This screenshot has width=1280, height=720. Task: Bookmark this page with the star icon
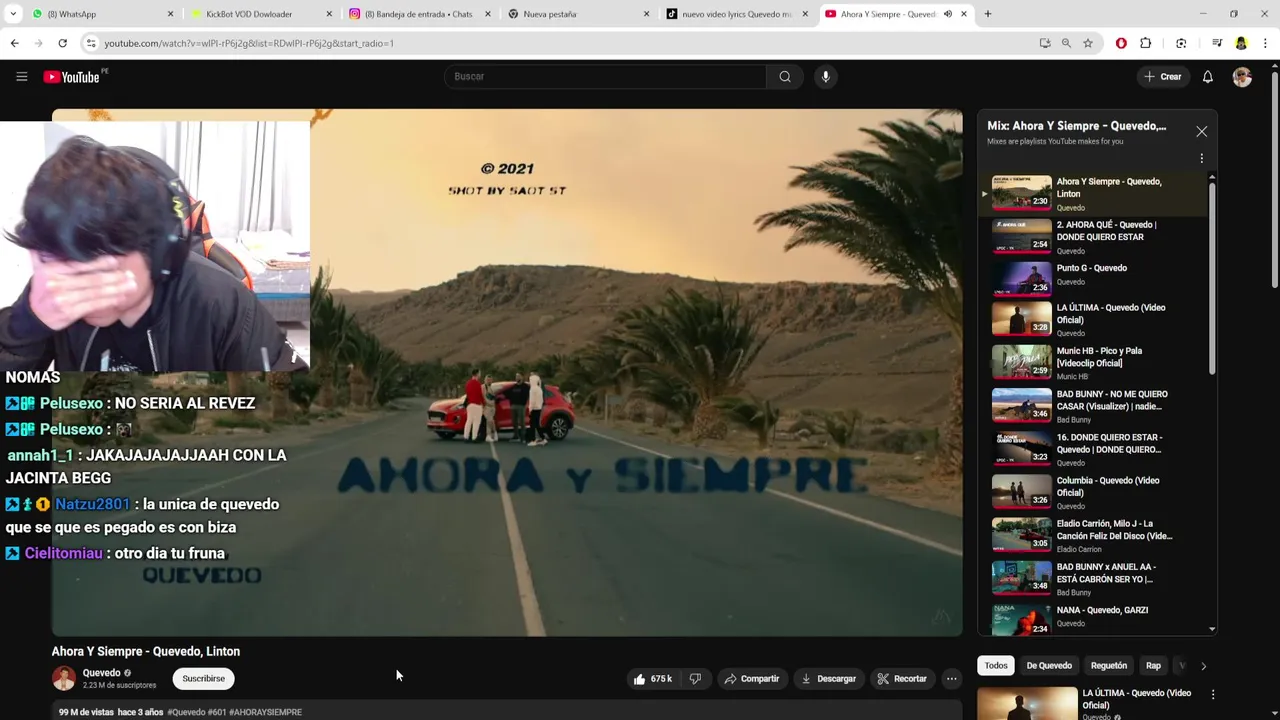[1087, 43]
